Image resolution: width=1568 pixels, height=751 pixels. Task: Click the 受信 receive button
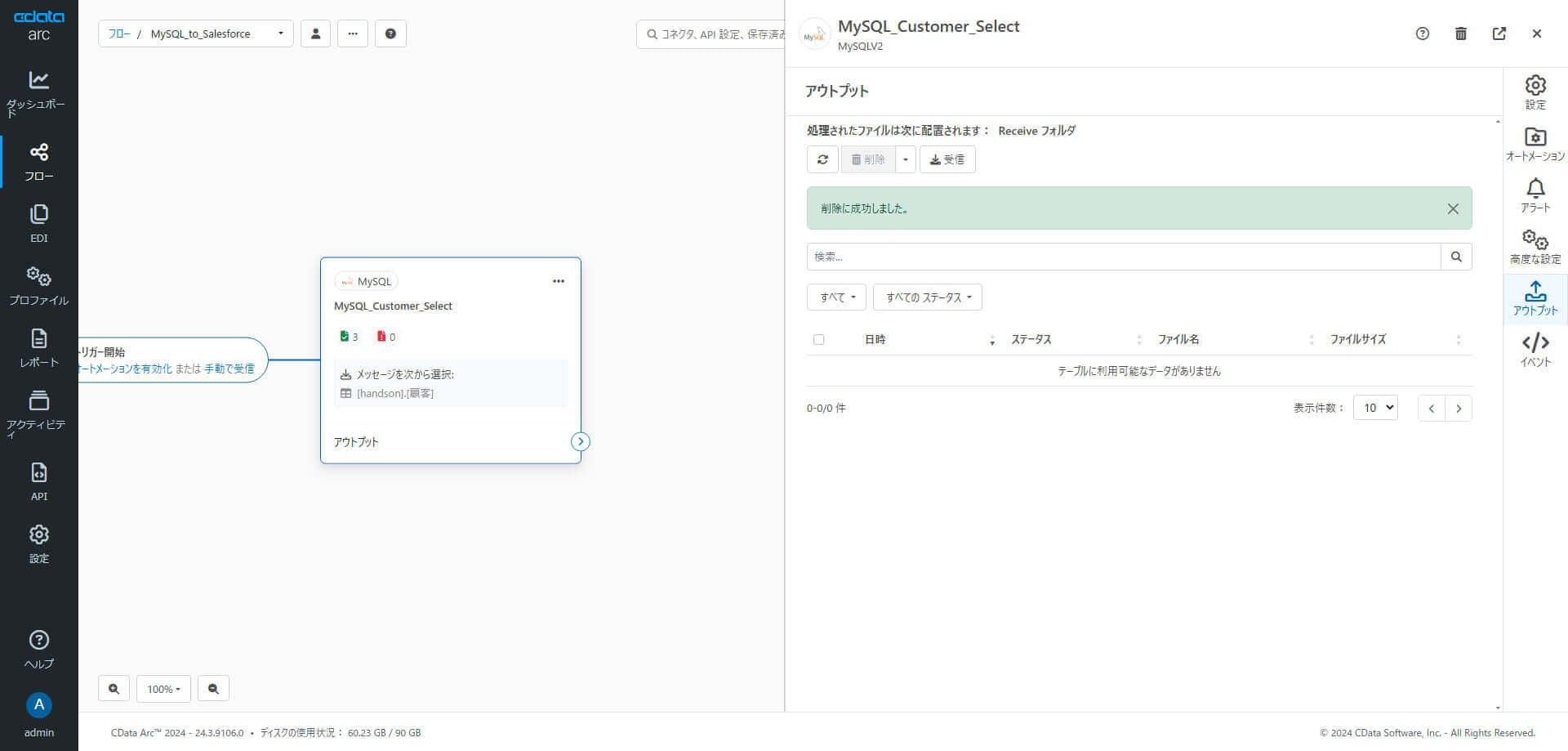(x=947, y=159)
